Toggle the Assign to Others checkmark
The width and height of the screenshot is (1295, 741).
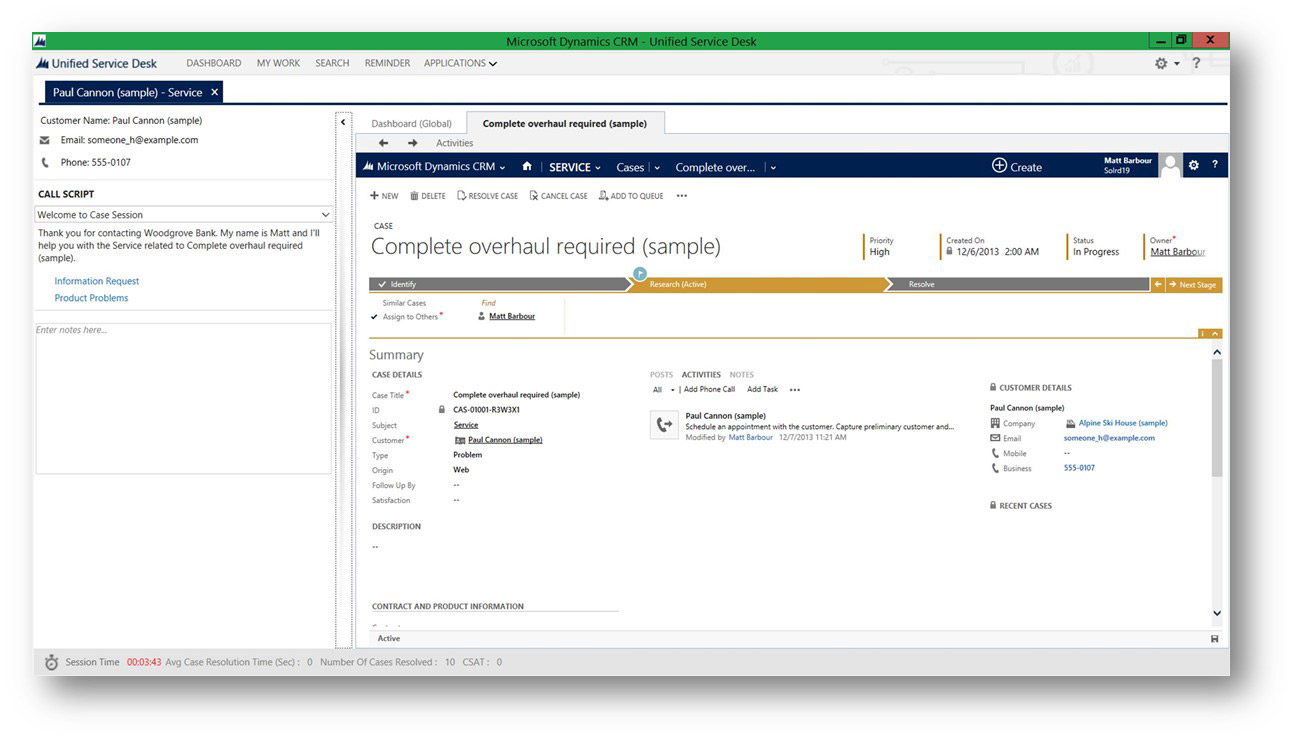pos(374,317)
